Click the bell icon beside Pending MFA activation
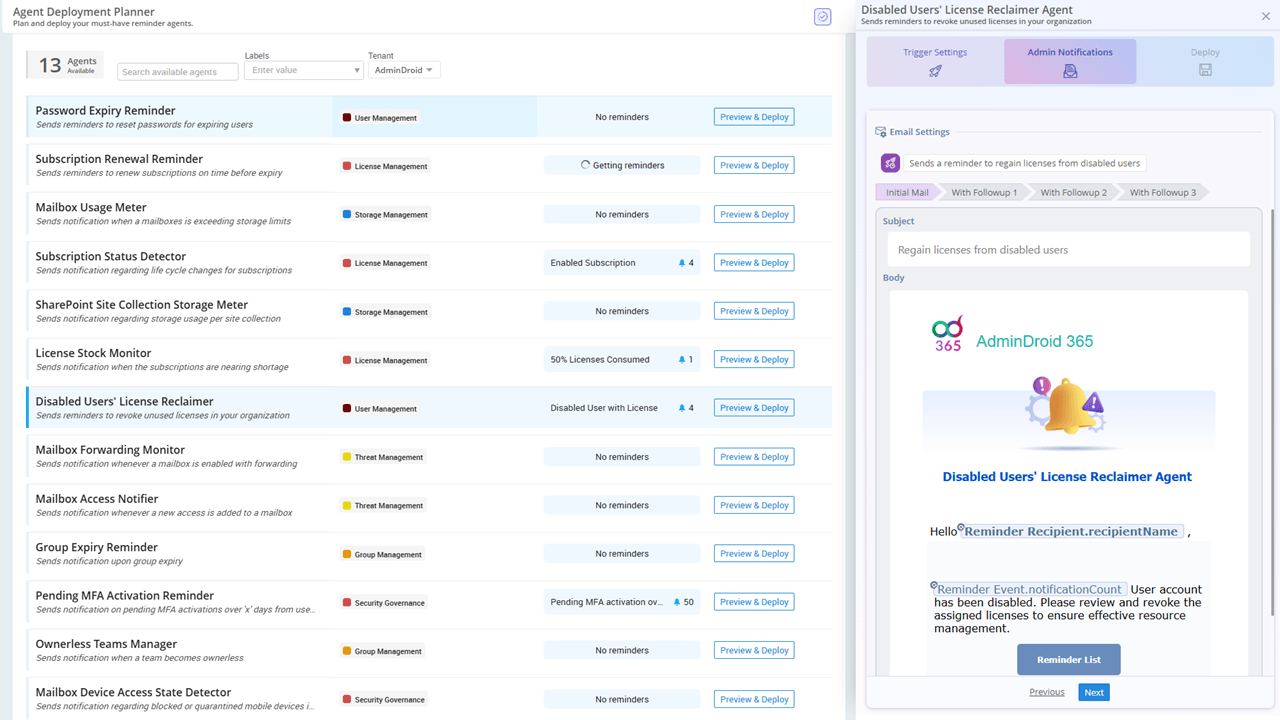Image resolution: width=1280 pixels, height=720 pixels. pyautogui.click(x=677, y=602)
